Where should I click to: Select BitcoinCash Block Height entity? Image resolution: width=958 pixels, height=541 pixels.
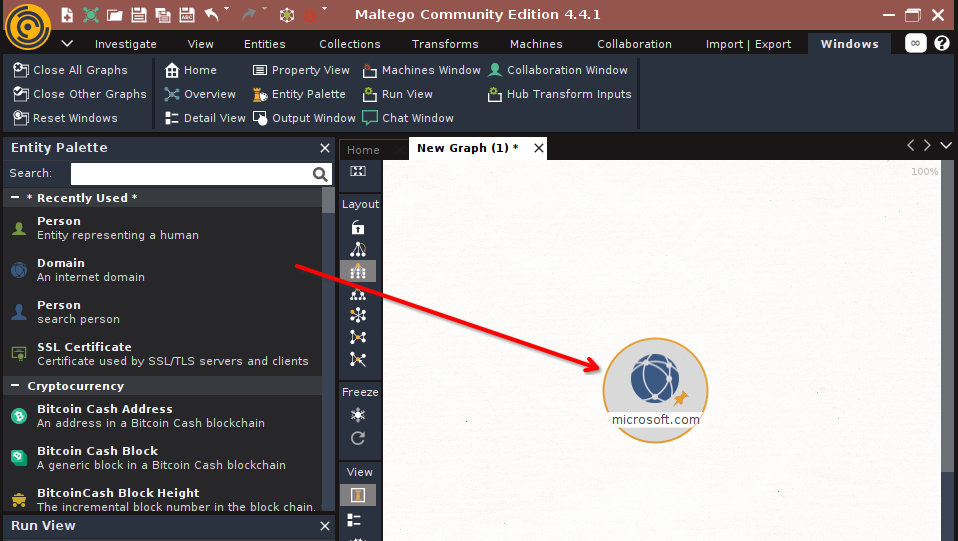pyautogui.click(x=163, y=500)
